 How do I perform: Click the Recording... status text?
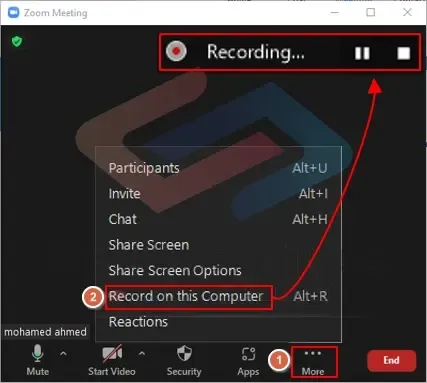click(256, 52)
